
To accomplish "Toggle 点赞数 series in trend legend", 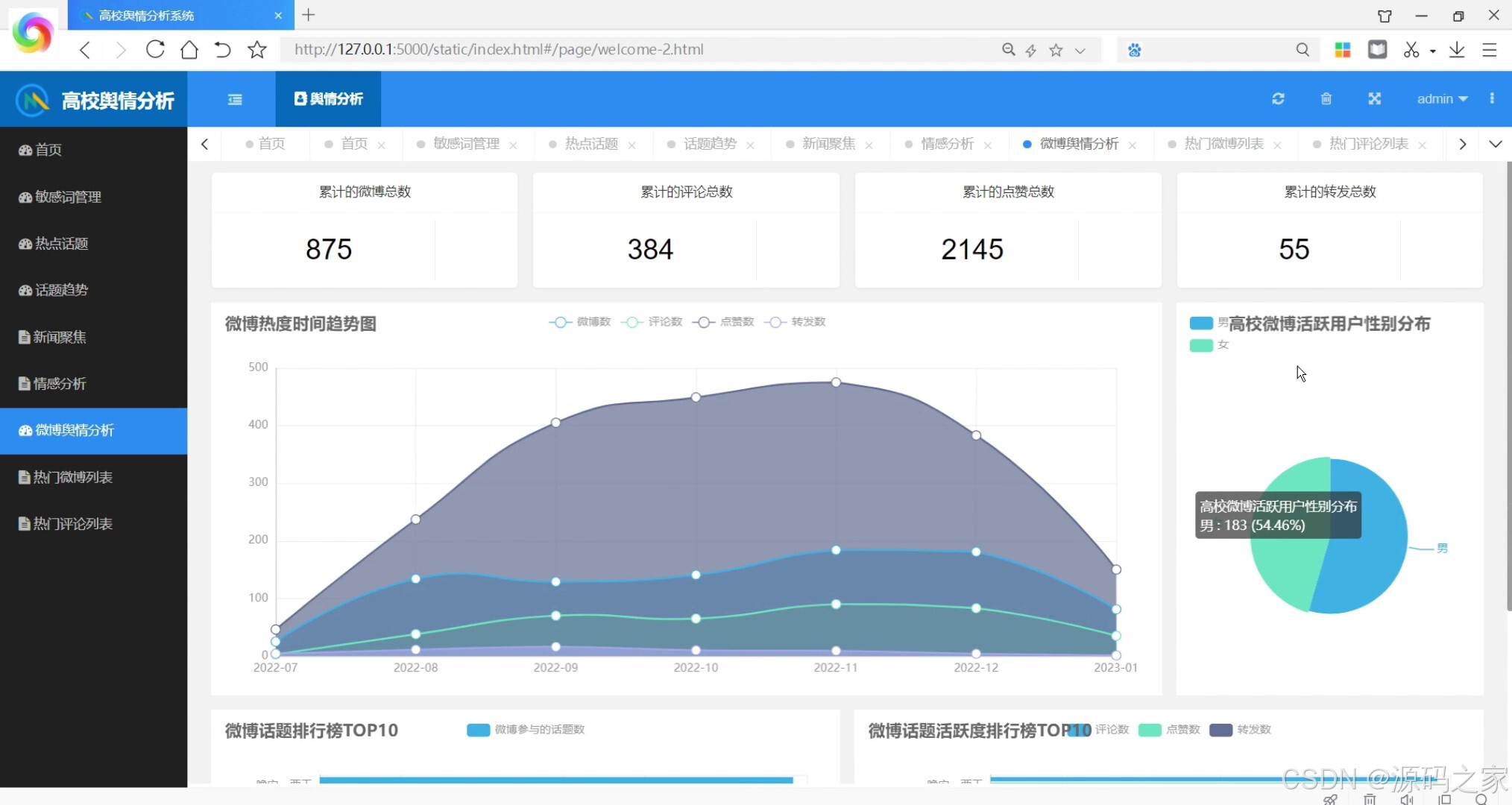I will (x=723, y=322).
